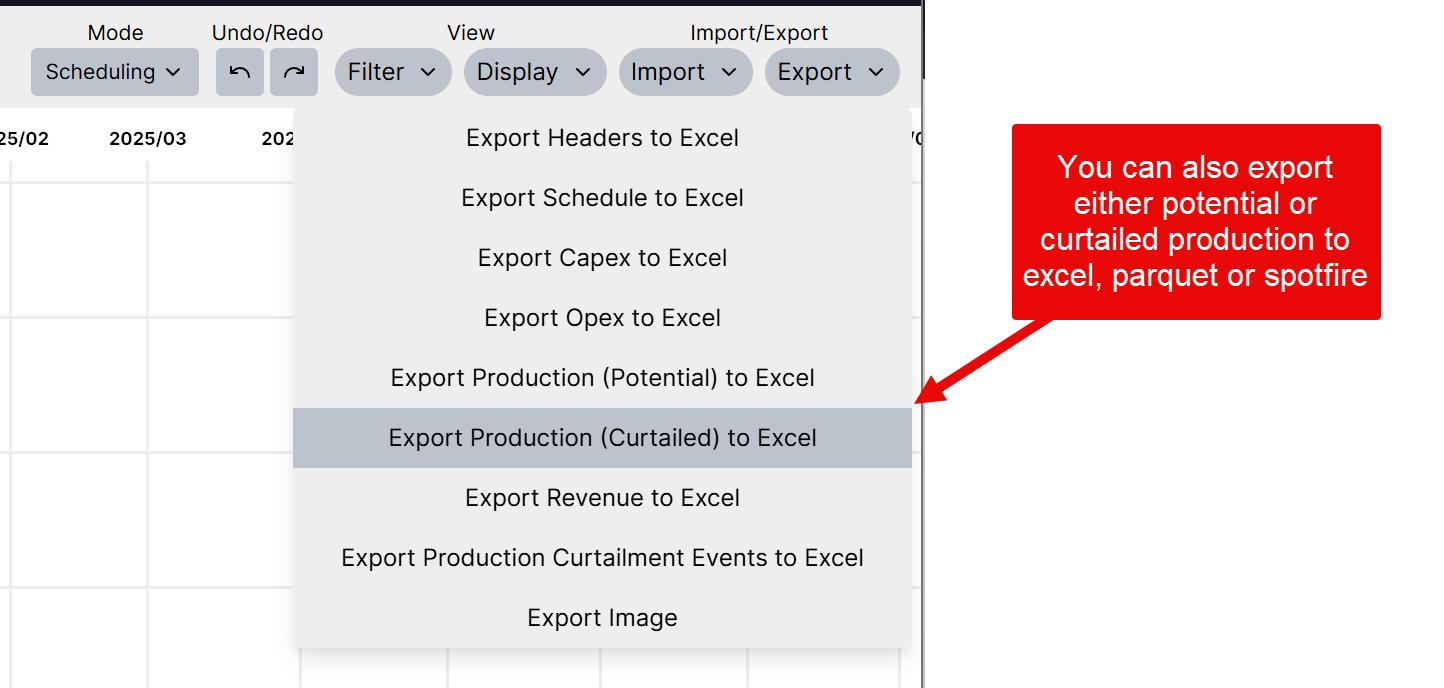The width and height of the screenshot is (1444, 688).
Task: Select Export Capex to Excel
Action: (x=602, y=258)
